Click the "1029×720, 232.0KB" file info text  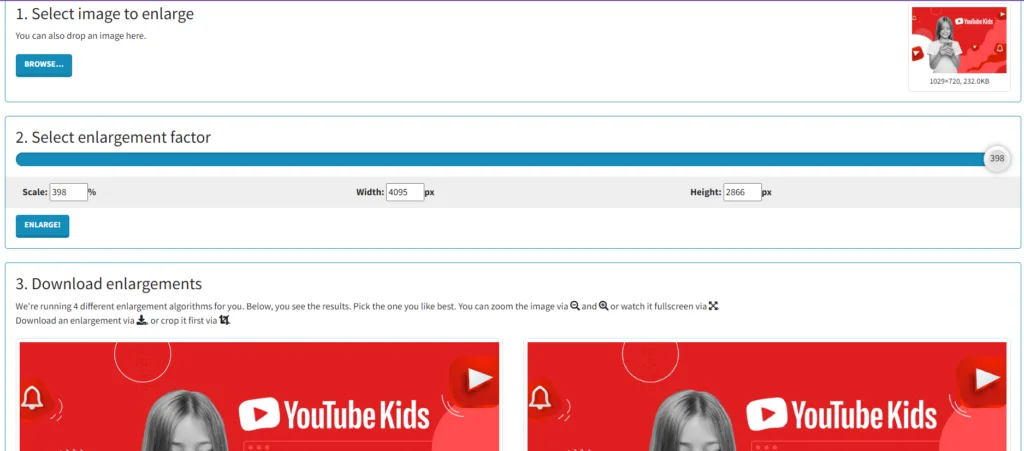click(959, 82)
